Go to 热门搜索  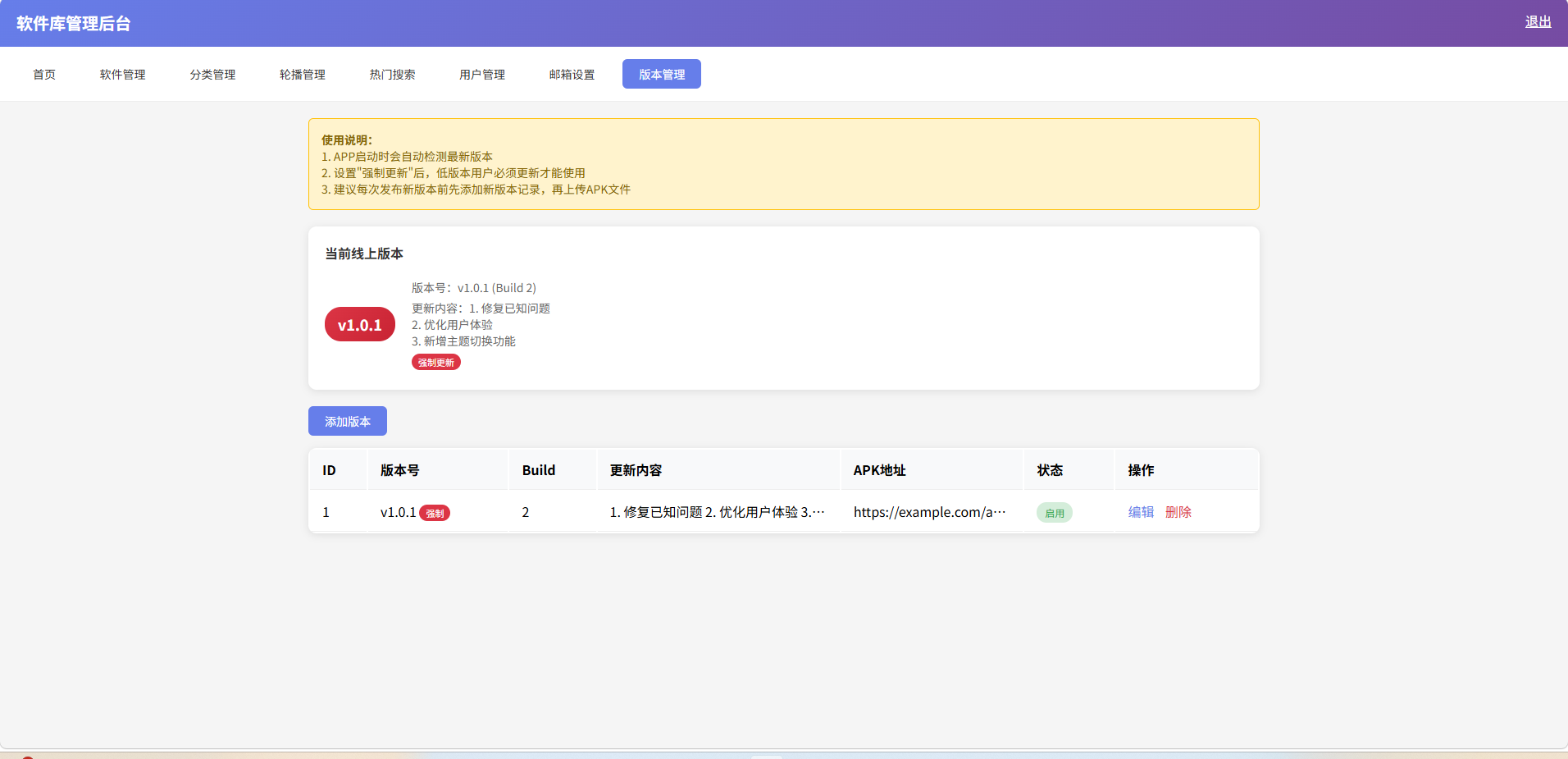[x=392, y=74]
